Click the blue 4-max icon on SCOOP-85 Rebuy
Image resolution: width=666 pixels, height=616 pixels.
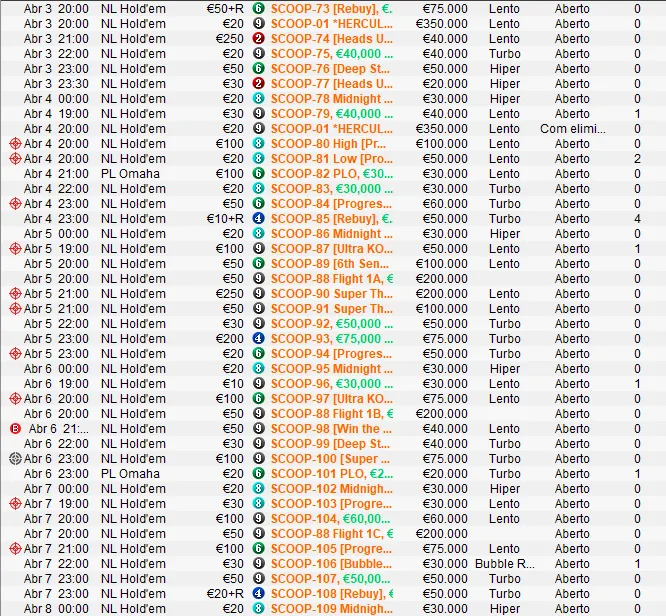[259, 219]
